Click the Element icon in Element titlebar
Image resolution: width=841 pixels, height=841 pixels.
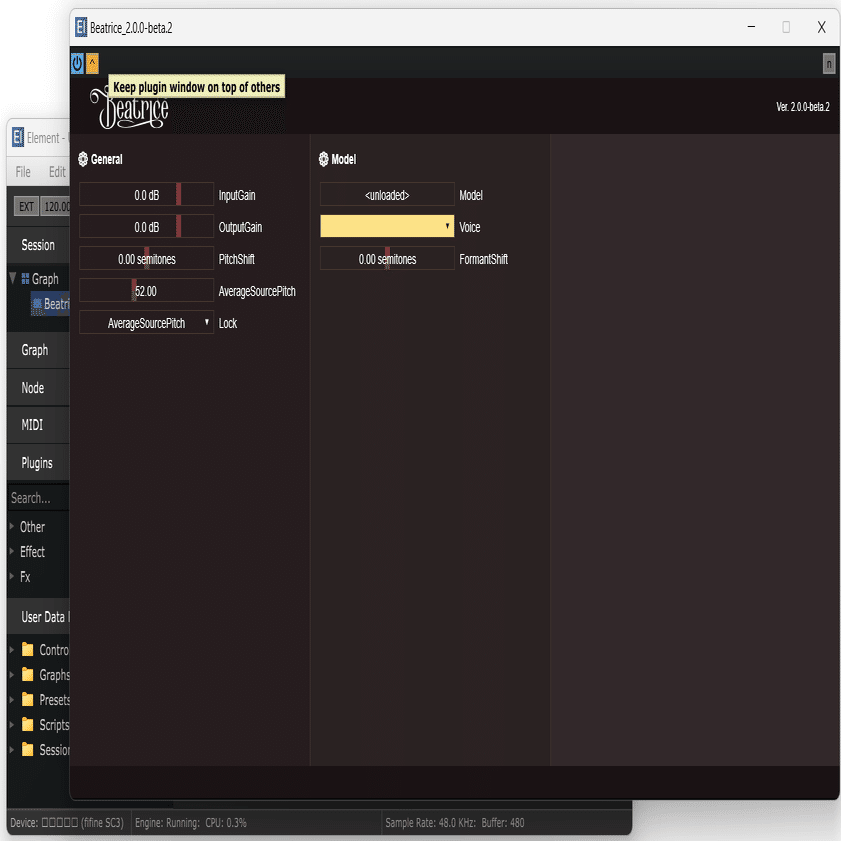pyautogui.click(x=18, y=137)
